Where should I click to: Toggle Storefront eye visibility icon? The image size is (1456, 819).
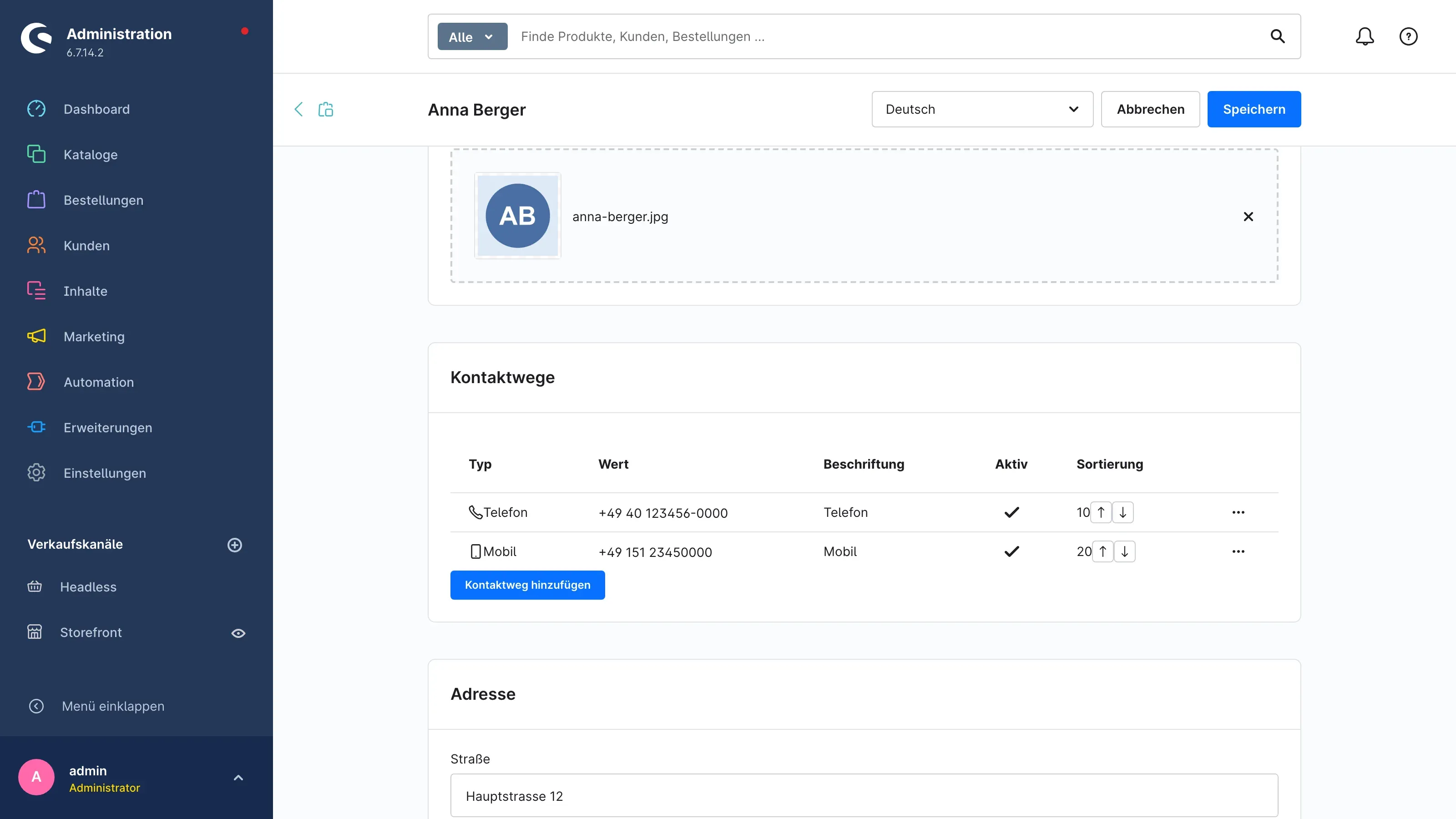tap(238, 633)
